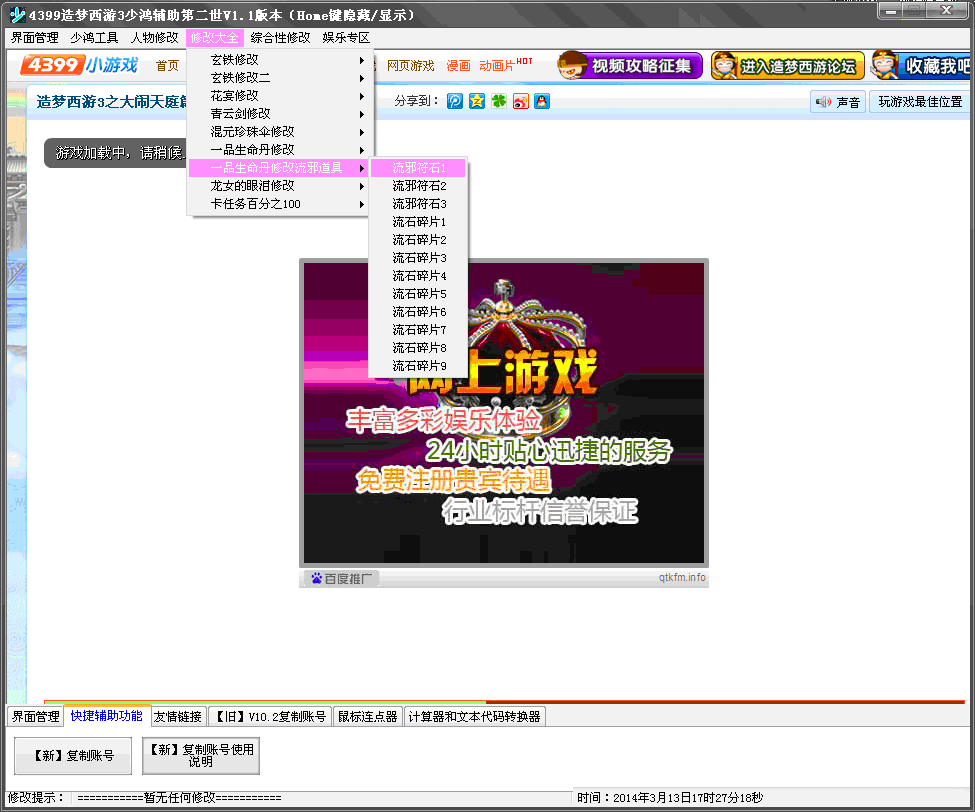Toggle game sound with 声音 button
Screen dimensions: 975x812
(x=838, y=102)
